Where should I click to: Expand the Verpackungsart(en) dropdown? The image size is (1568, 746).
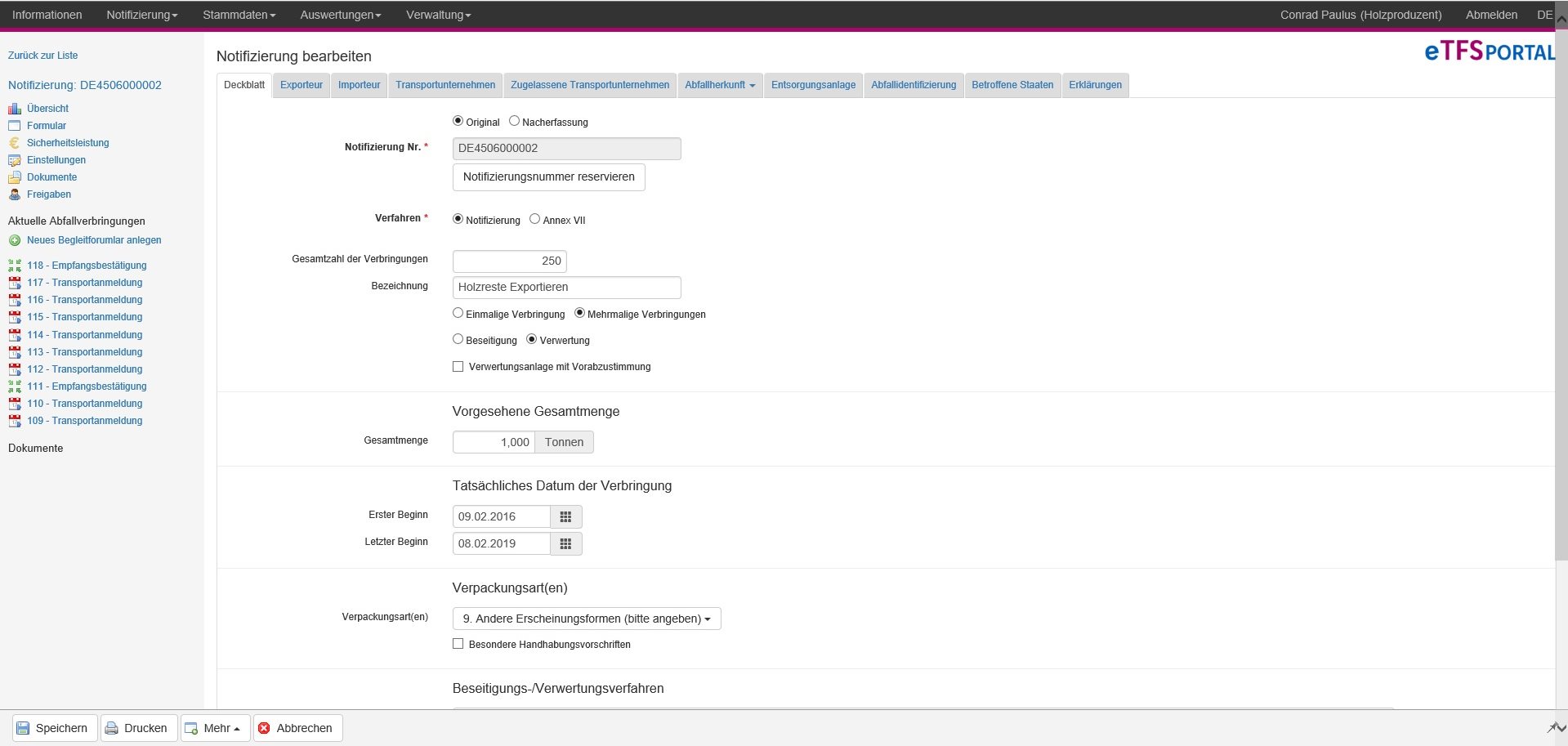pos(587,619)
